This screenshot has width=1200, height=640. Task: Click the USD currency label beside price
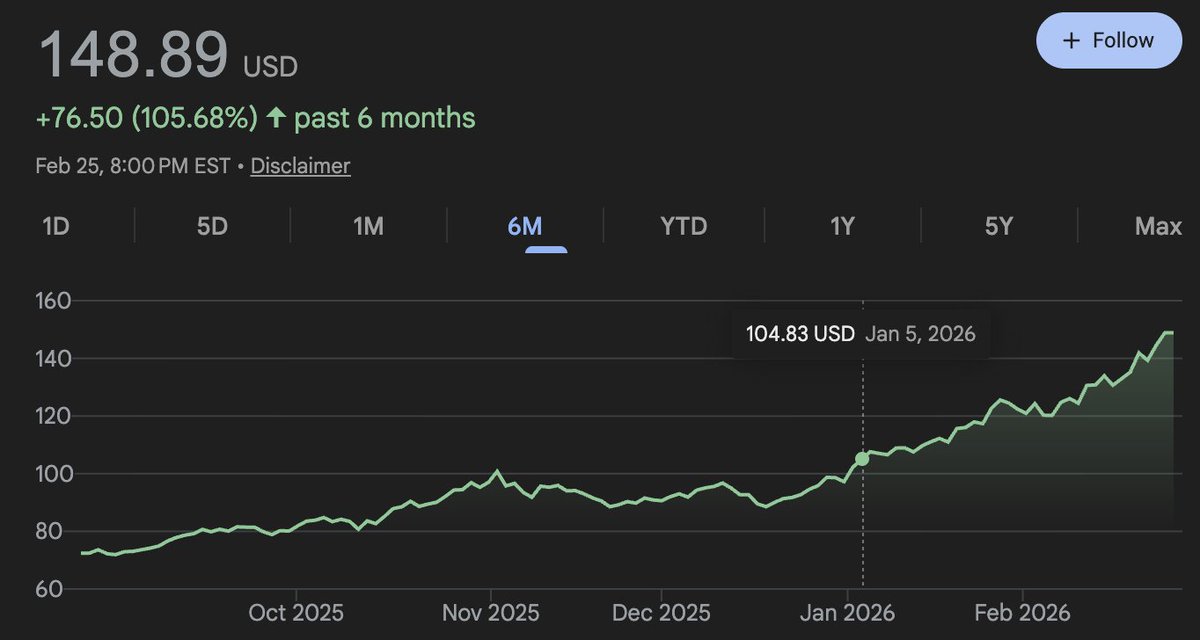(x=270, y=67)
